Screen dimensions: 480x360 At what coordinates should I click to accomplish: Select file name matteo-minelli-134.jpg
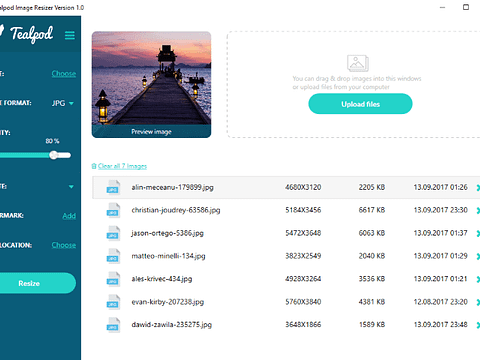point(168,256)
